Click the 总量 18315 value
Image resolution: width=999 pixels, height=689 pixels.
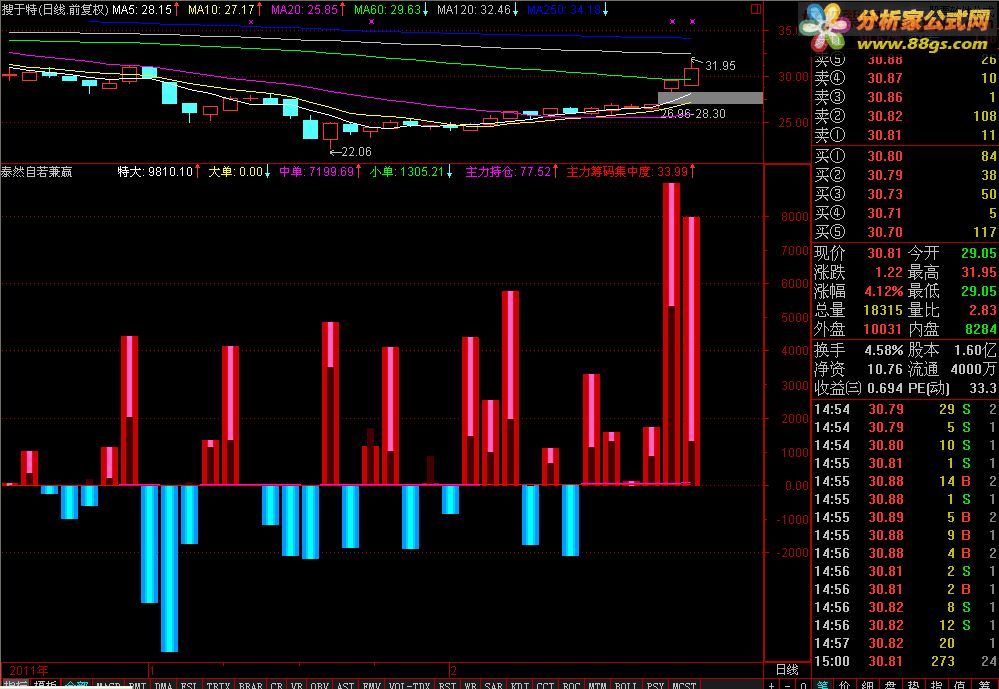coord(883,310)
